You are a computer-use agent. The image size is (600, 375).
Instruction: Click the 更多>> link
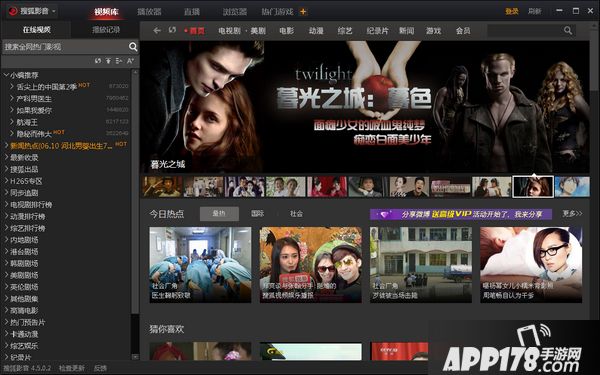(572, 214)
